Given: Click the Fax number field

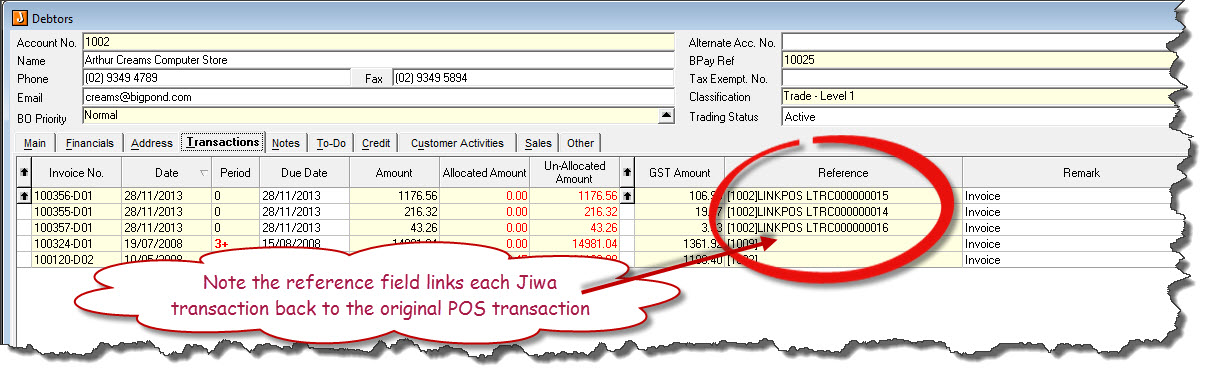Looking at the screenshot, I should click(x=533, y=78).
